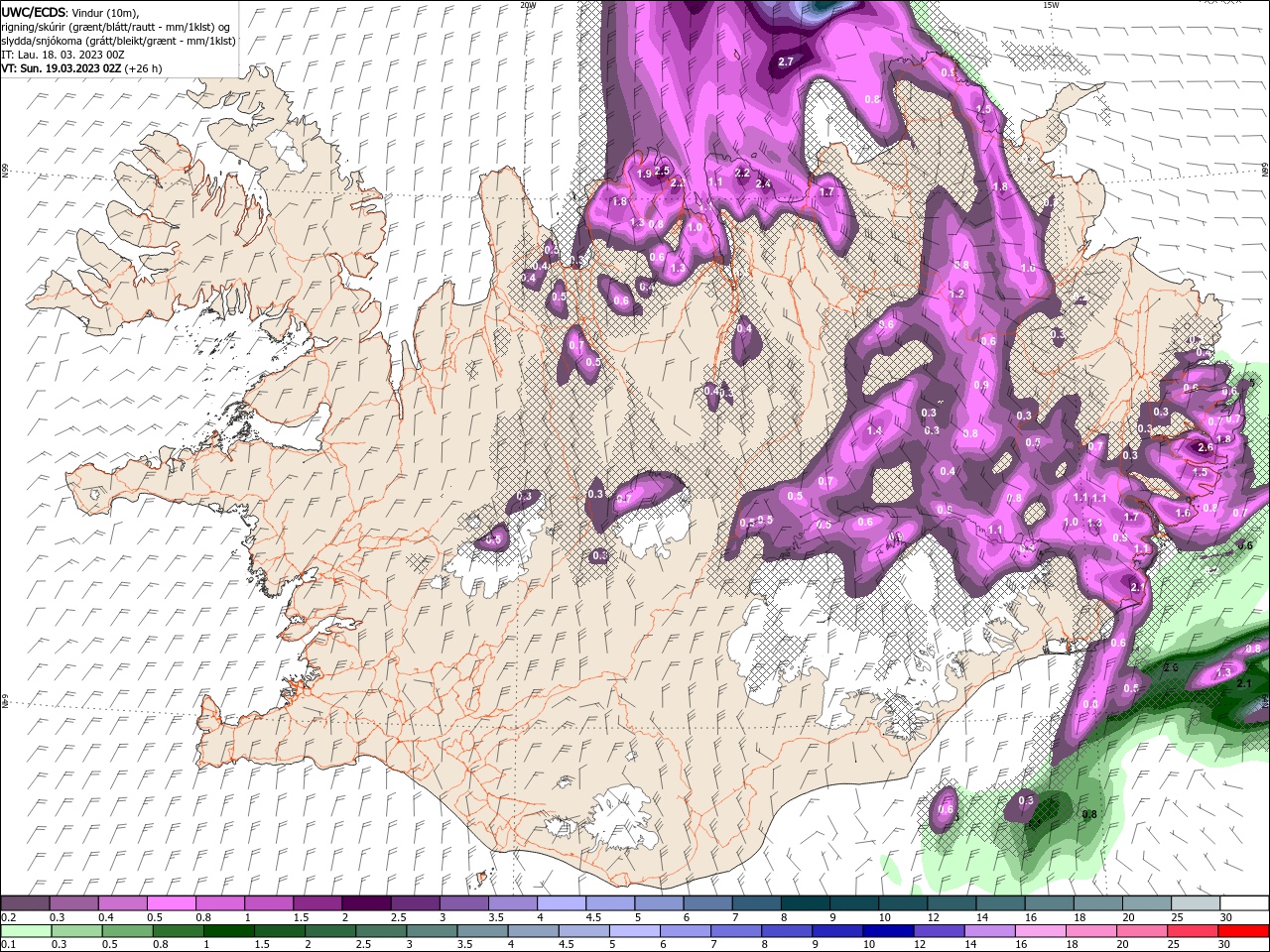
Task: Click the '0.1' label in the bottom legend row
Action: (9, 944)
